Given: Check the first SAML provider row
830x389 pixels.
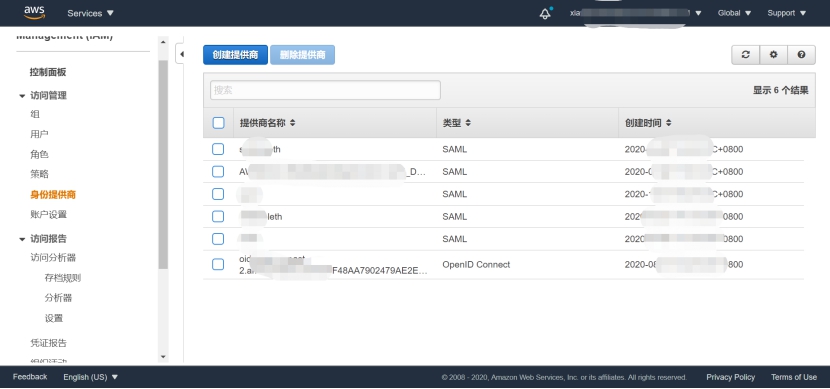Looking at the screenshot, I should [218, 149].
